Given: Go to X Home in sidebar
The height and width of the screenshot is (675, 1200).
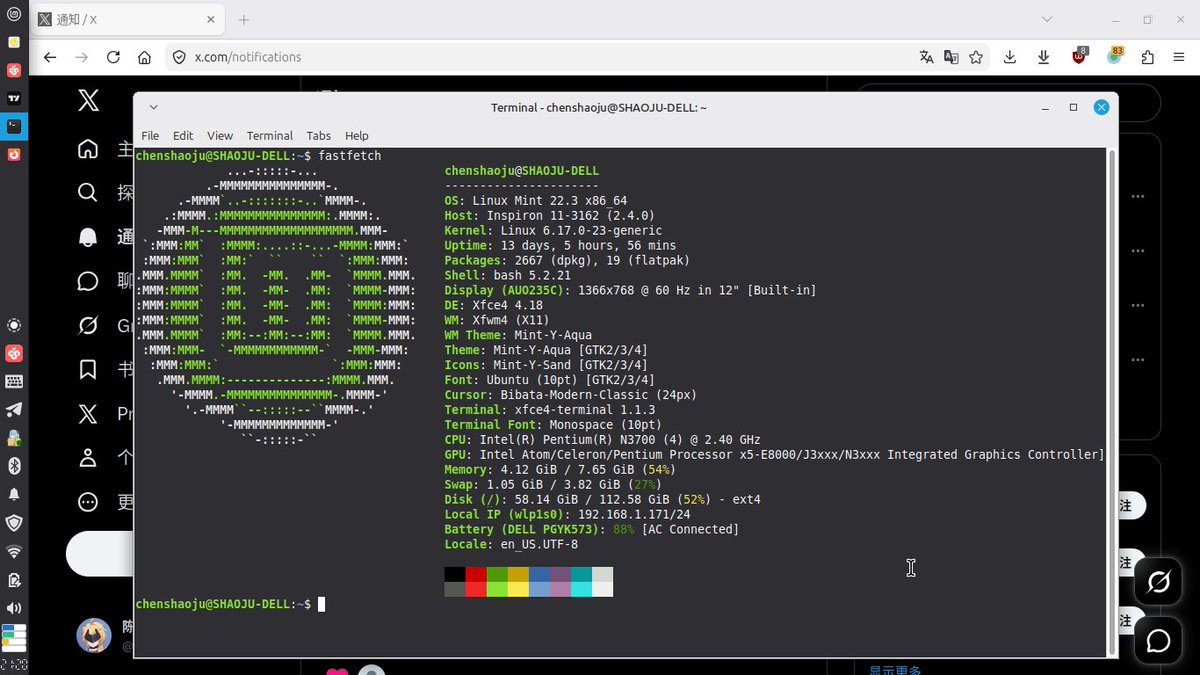Looking at the screenshot, I should [x=88, y=149].
